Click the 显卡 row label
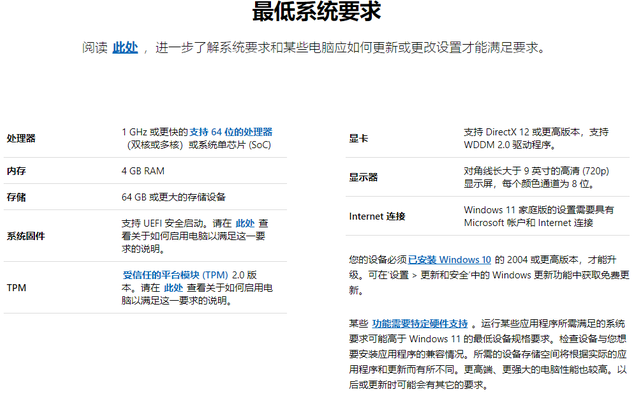641x395 pixels. [359, 139]
